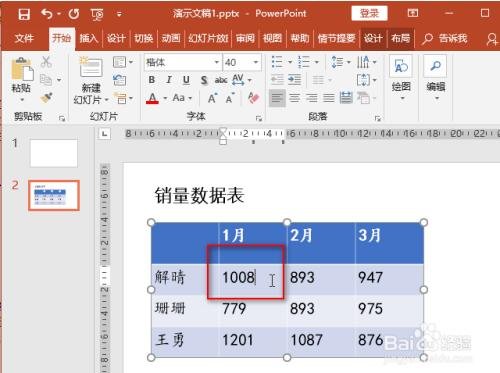Open the 审阅 tab
The image size is (500, 373).
pos(245,38)
